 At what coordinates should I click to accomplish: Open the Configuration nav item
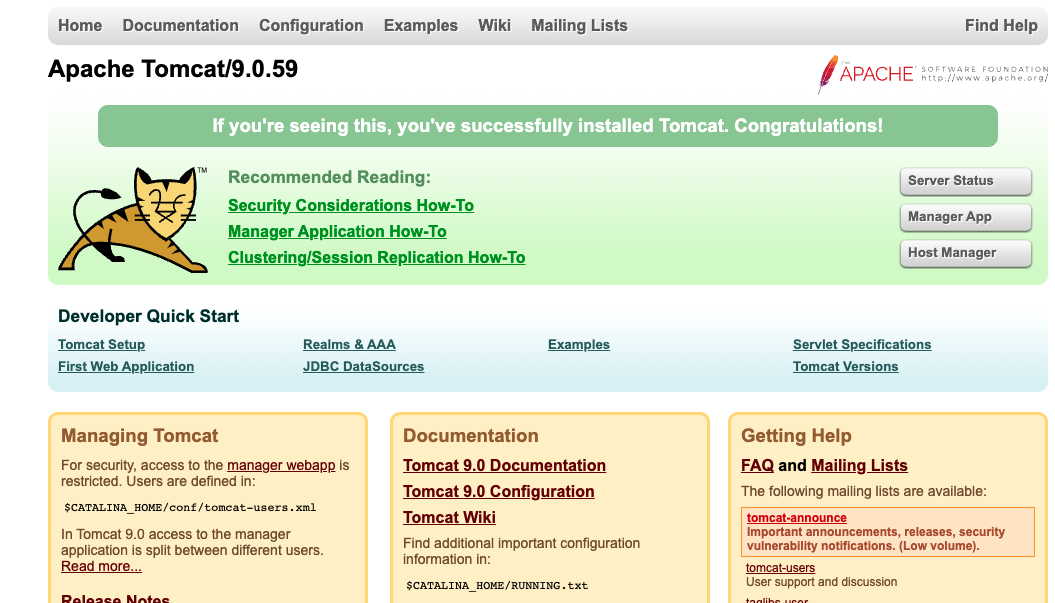point(311,26)
